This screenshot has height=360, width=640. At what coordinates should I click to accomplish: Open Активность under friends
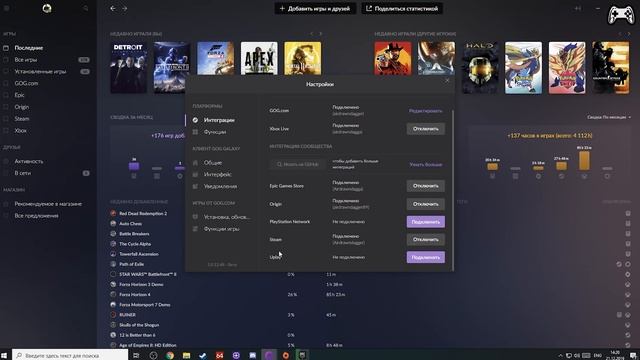(x=29, y=161)
